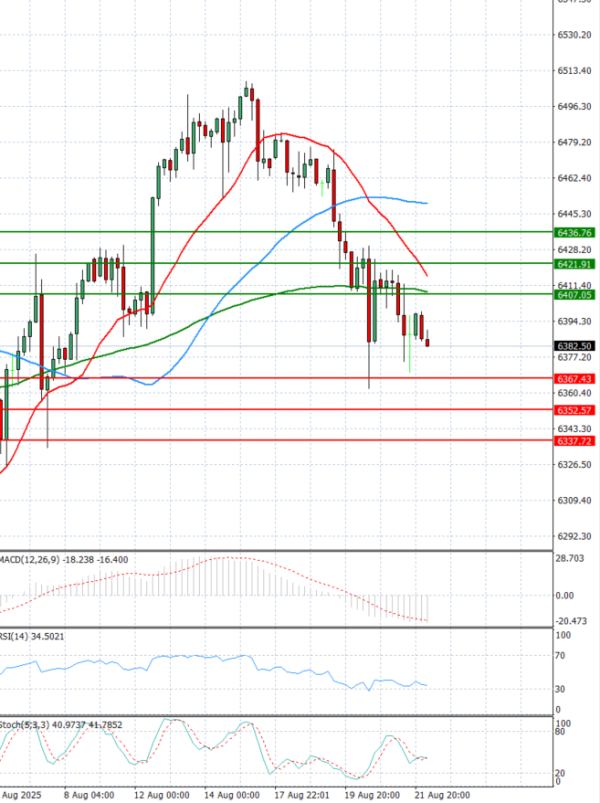Screen dimensions: 600x803
Task: Click the 6407.05 green resistance price label
Action: point(574,294)
